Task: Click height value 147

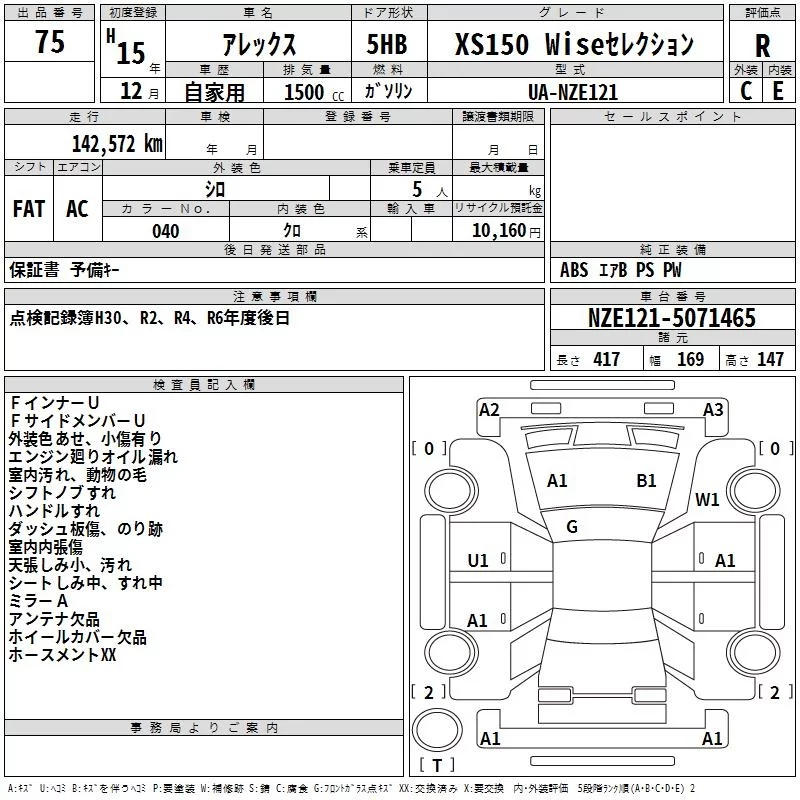Action: [x=770, y=359]
